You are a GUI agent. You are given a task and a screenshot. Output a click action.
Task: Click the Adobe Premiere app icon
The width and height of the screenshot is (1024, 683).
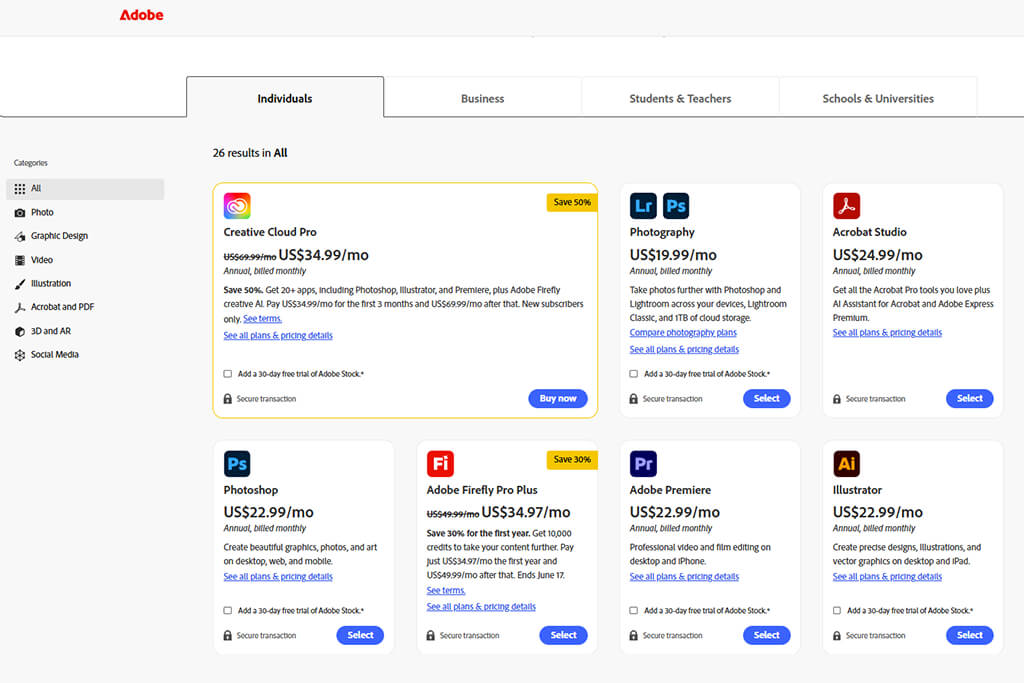tap(643, 464)
